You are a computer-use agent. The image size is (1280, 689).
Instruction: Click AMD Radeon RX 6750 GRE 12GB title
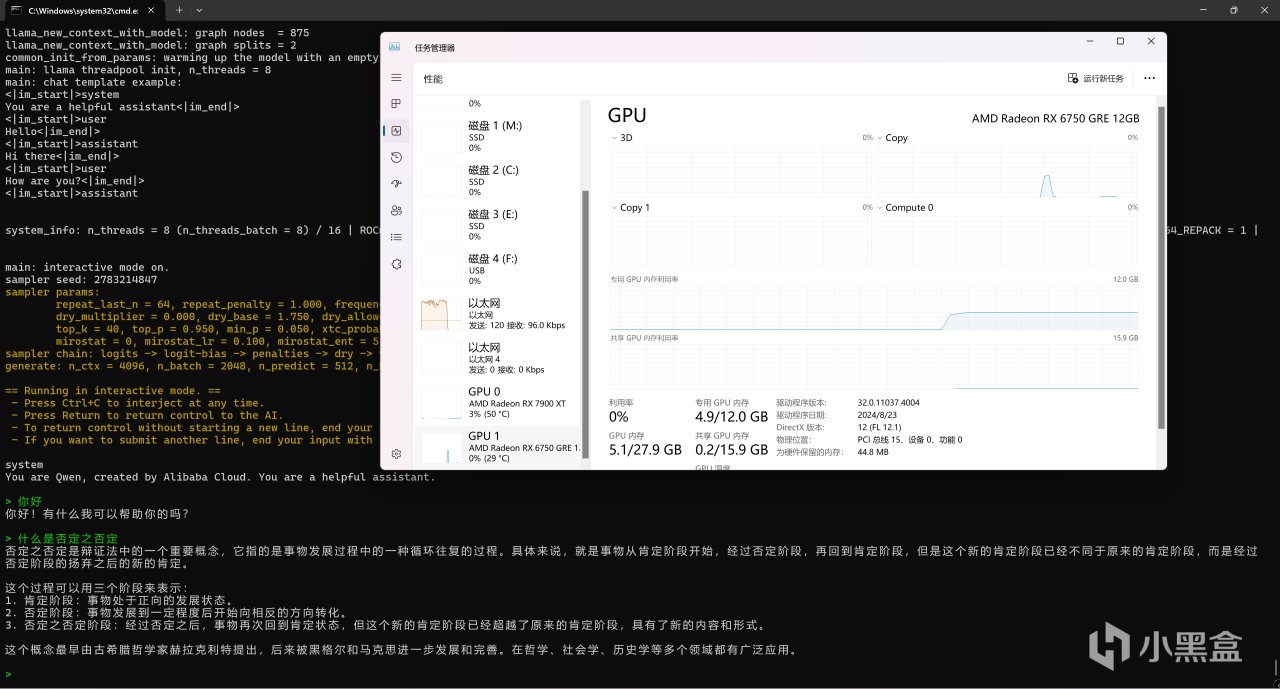click(1055, 118)
